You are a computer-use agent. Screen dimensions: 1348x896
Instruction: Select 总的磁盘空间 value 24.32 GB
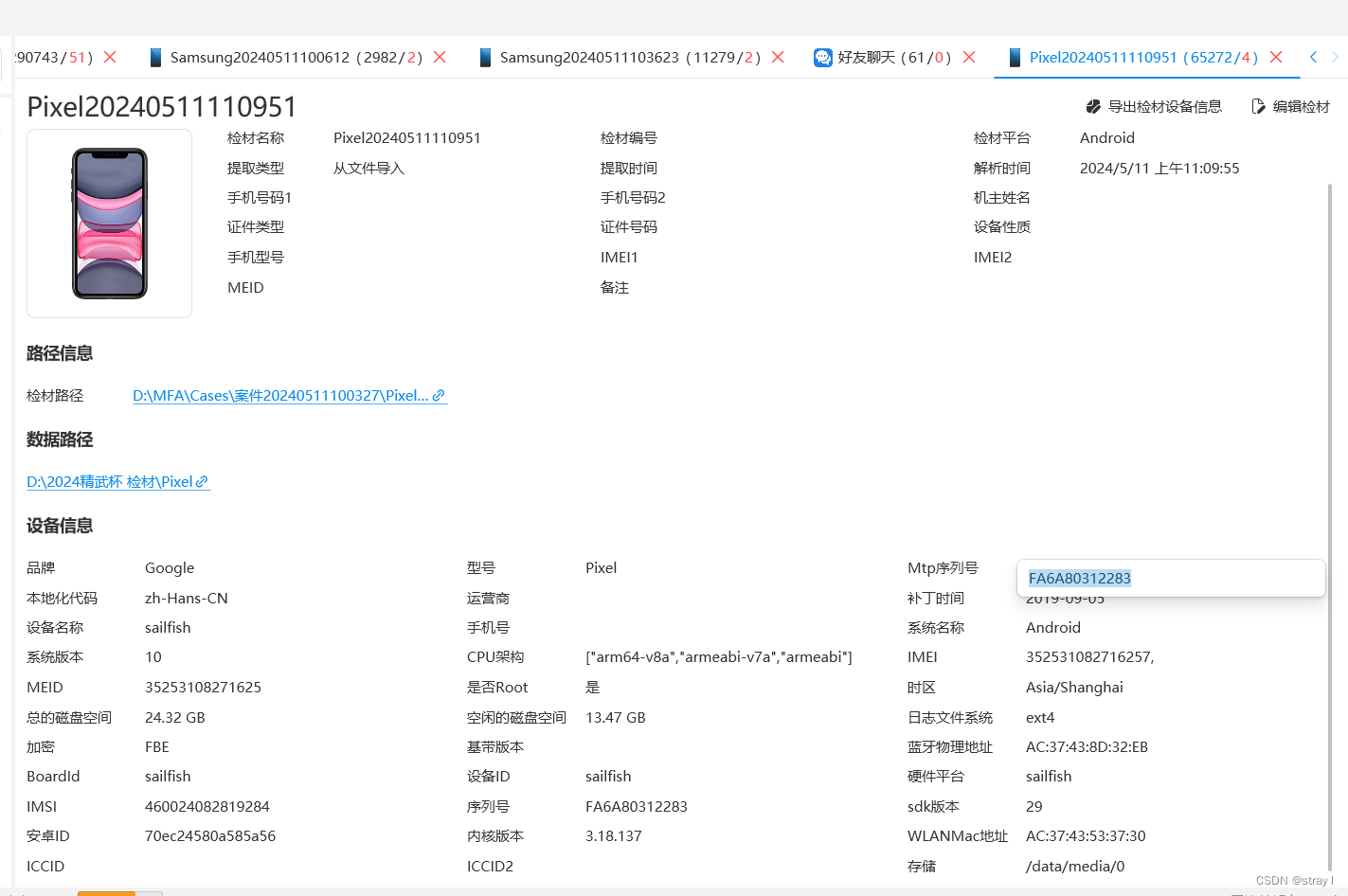pyautogui.click(x=175, y=718)
